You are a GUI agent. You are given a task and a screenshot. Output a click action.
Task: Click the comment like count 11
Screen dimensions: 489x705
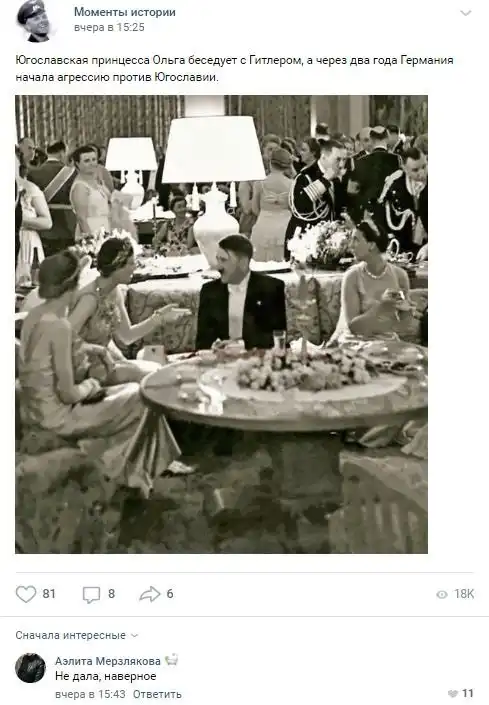[x=468, y=693]
